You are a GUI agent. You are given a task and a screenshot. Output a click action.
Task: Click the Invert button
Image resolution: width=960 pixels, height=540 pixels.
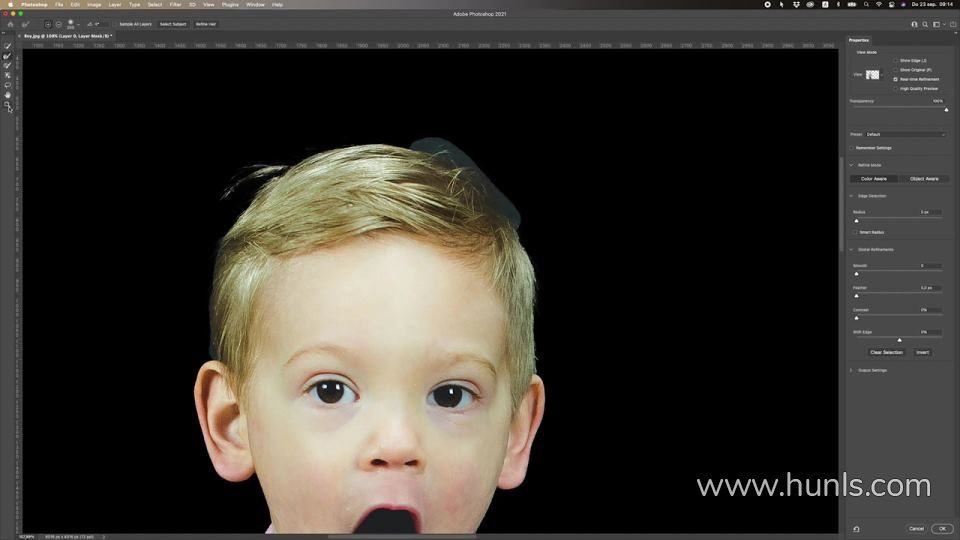pos(923,352)
